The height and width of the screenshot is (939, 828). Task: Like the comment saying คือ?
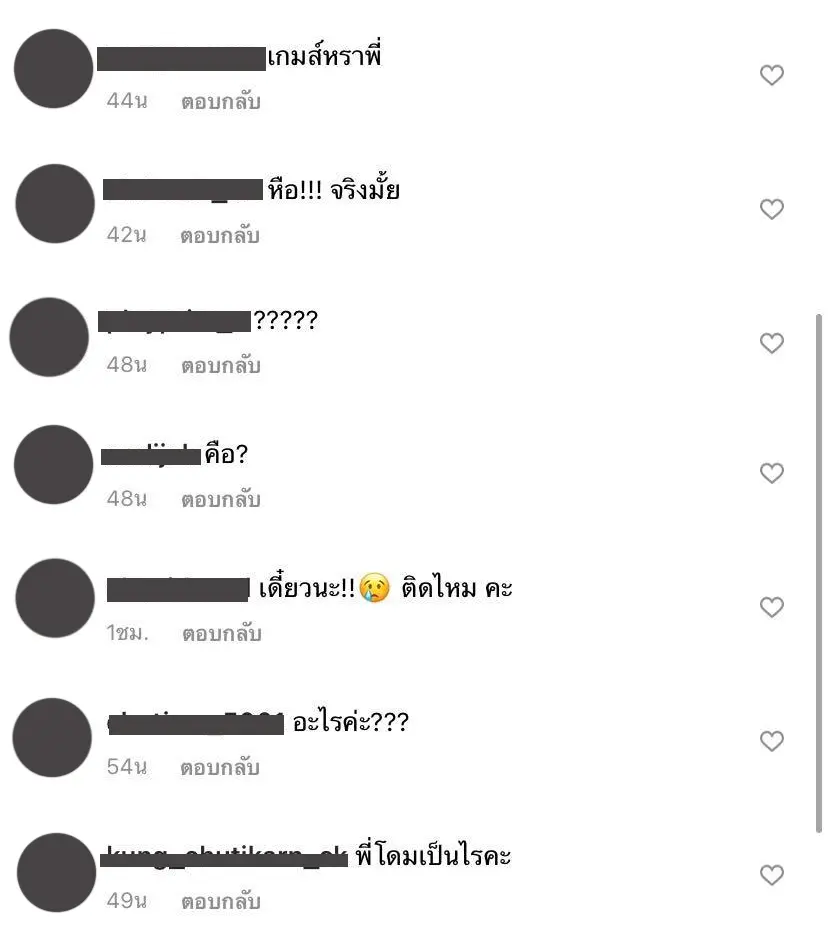point(771,473)
